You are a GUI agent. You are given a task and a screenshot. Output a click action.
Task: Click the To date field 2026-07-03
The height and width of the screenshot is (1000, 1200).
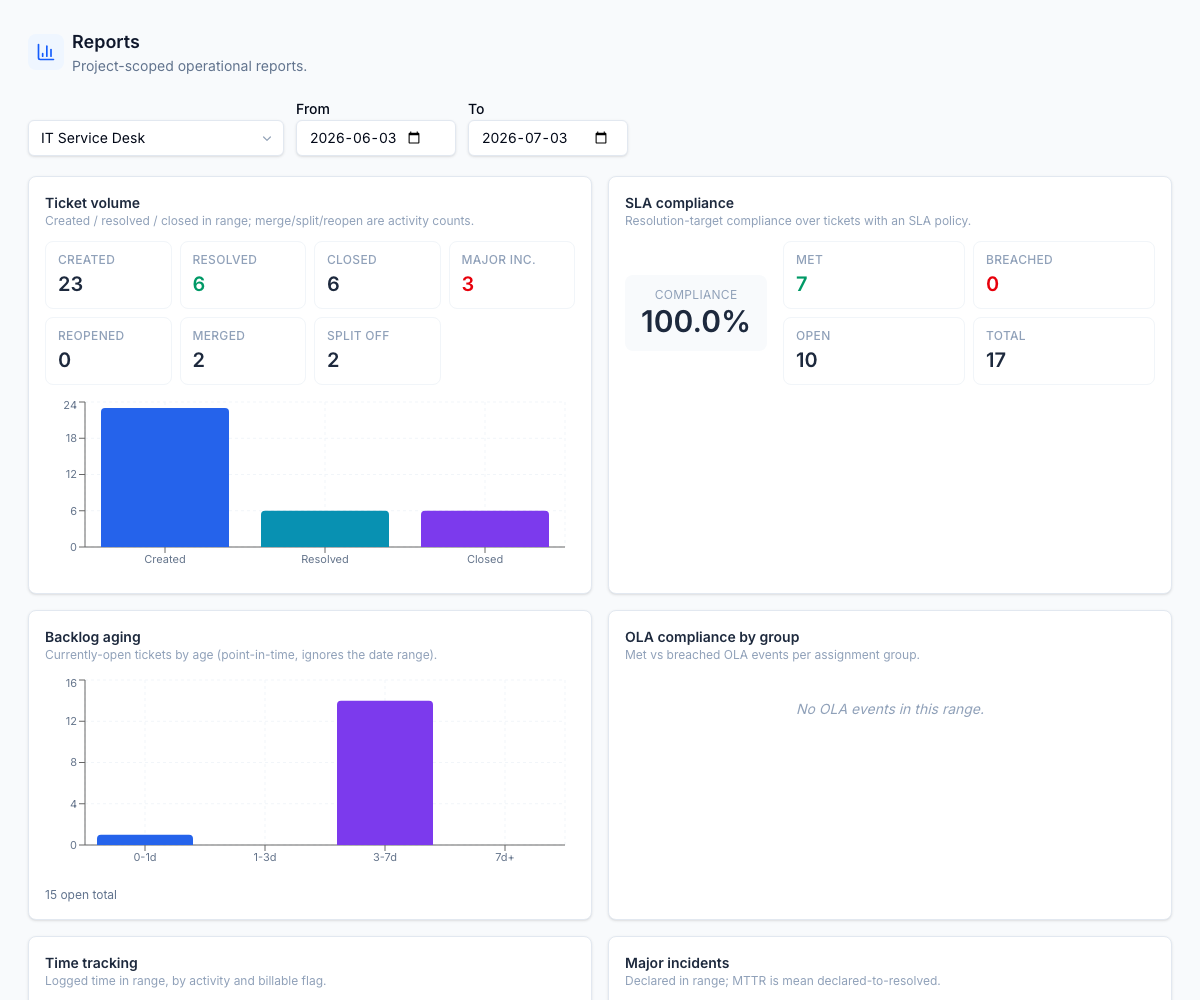click(x=548, y=138)
